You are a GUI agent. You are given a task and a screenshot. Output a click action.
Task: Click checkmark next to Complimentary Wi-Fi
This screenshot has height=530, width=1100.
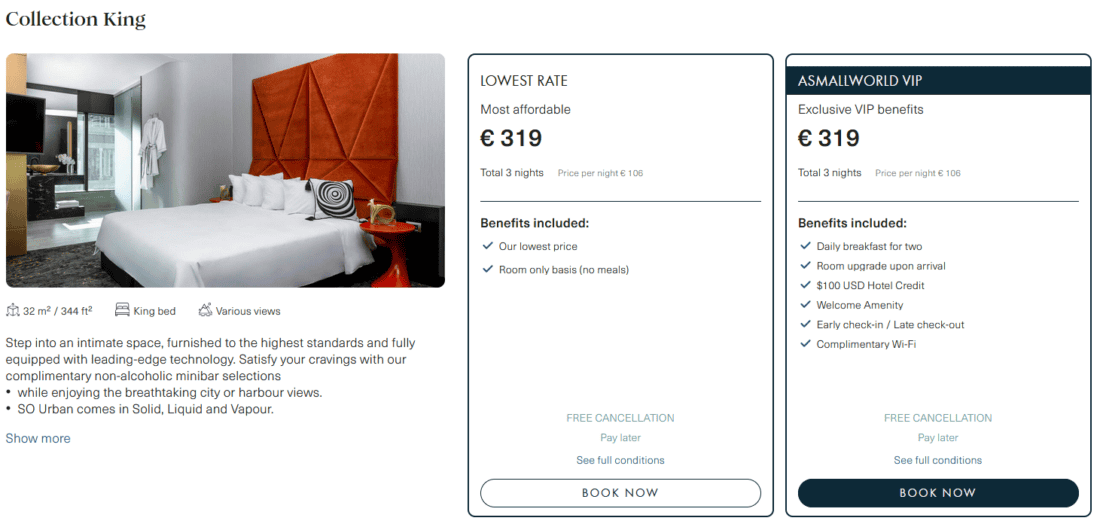[x=805, y=344]
